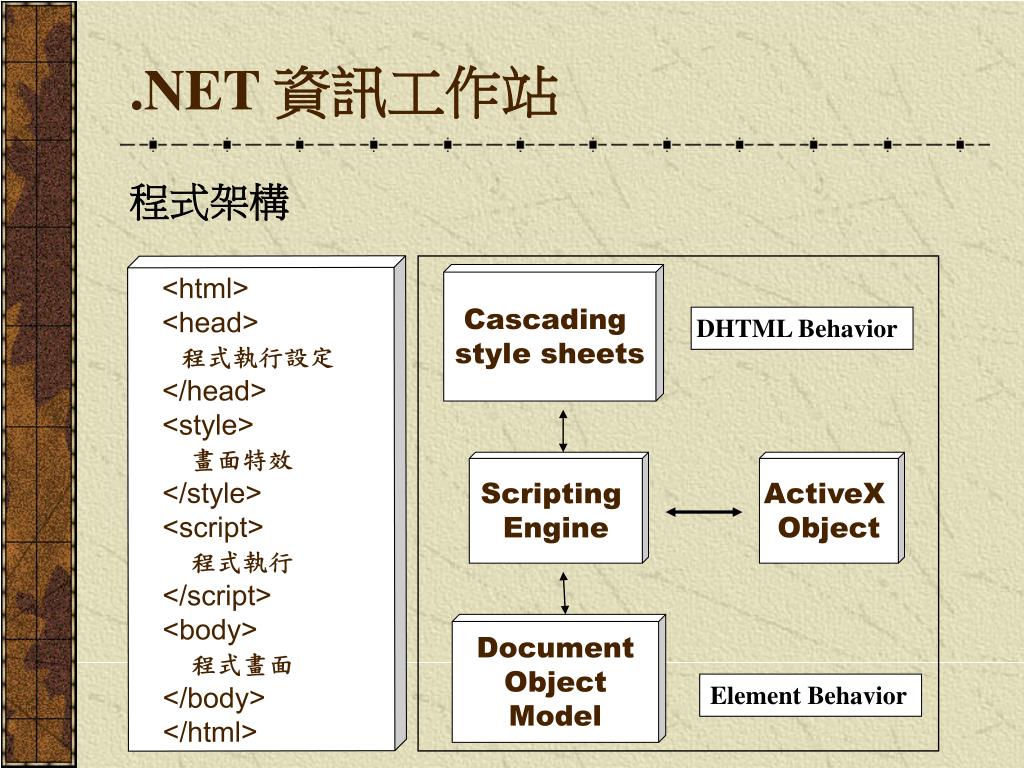Click the '<script>' opening tag line
The image size is (1024, 768).
213,528
